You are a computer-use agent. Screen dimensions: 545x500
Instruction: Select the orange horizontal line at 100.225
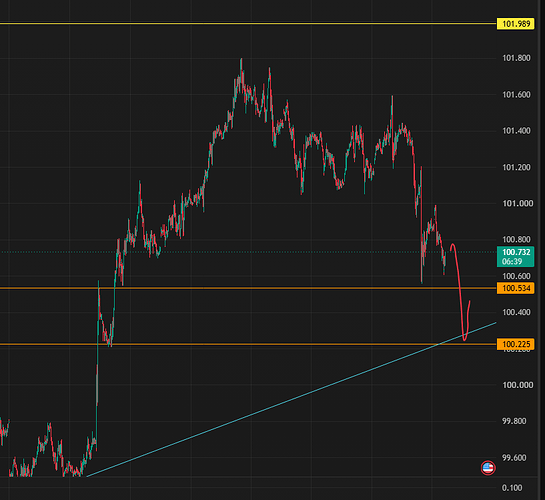click(248, 344)
